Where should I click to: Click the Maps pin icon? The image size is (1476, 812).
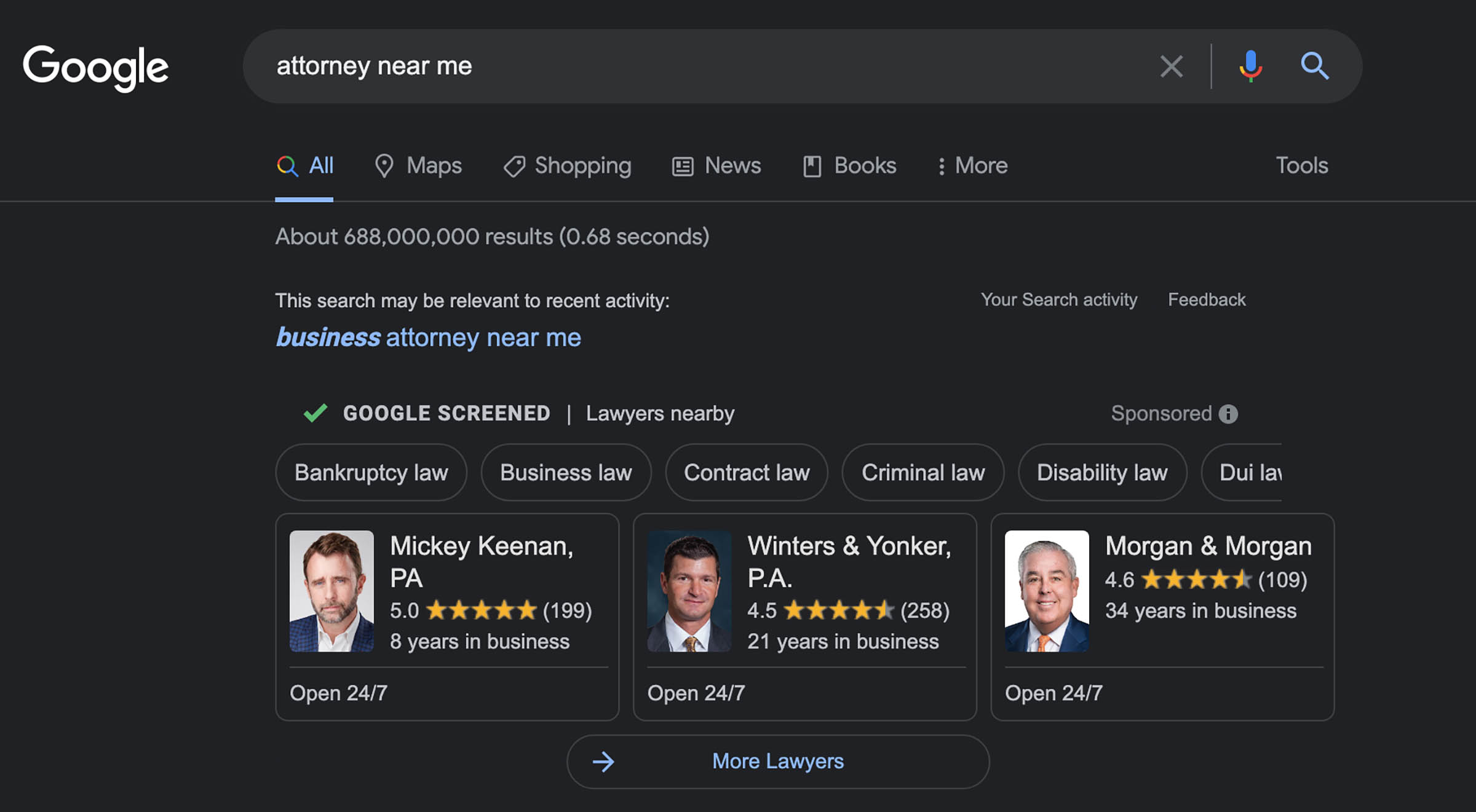(x=384, y=166)
